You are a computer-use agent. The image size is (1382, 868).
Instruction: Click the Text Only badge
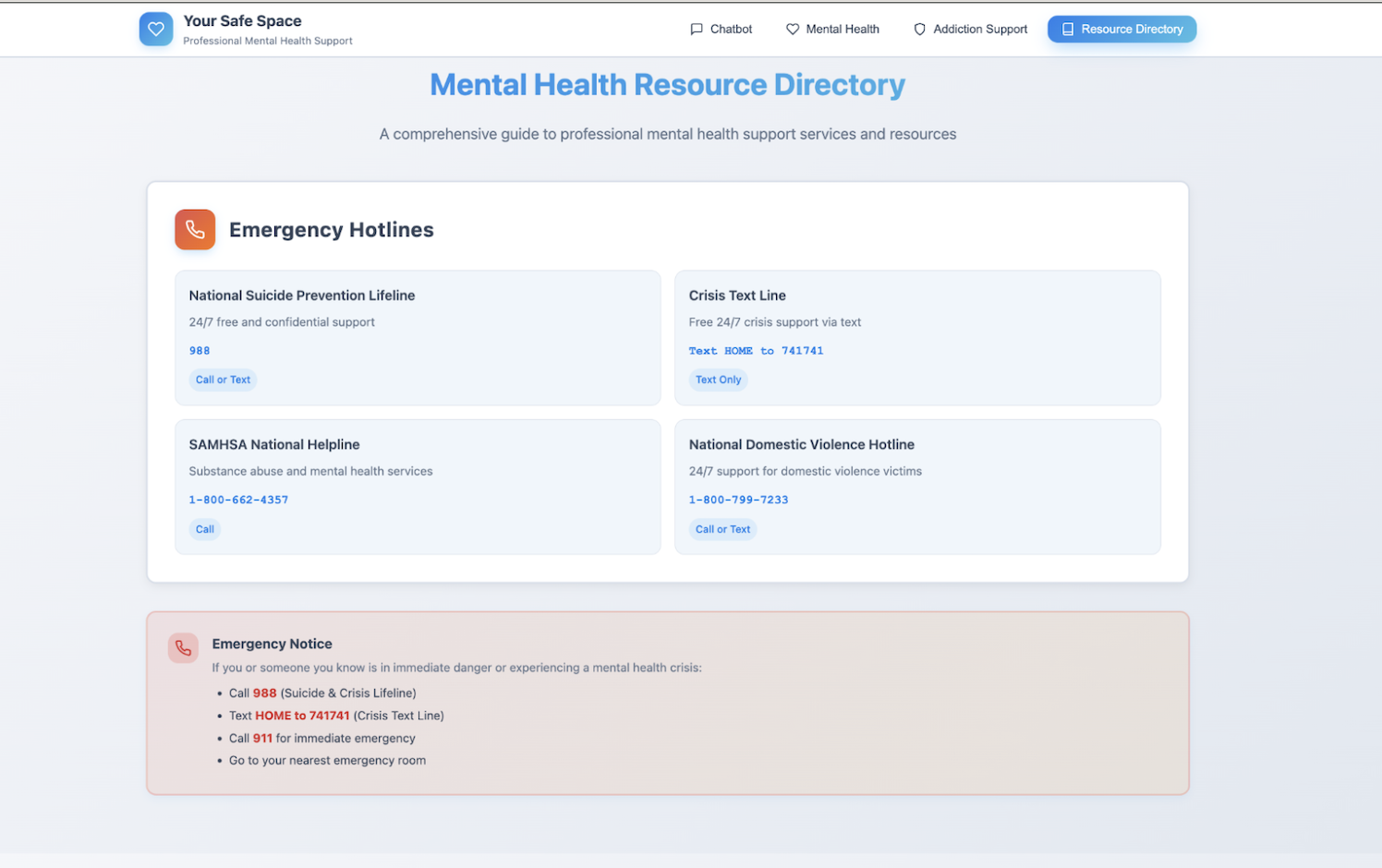pos(718,380)
